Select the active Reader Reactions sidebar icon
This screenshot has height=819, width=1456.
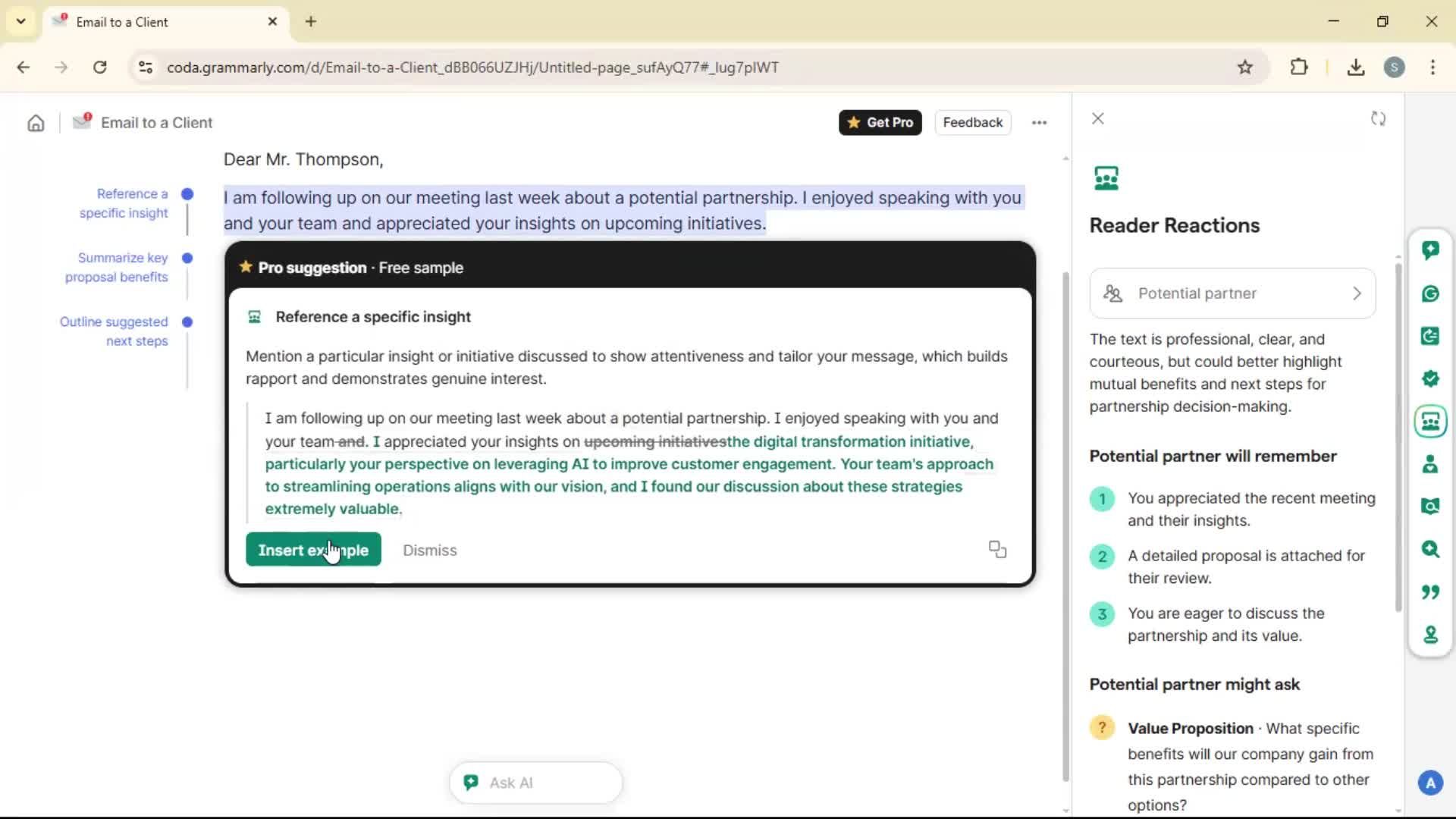(x=1430, y=422)
